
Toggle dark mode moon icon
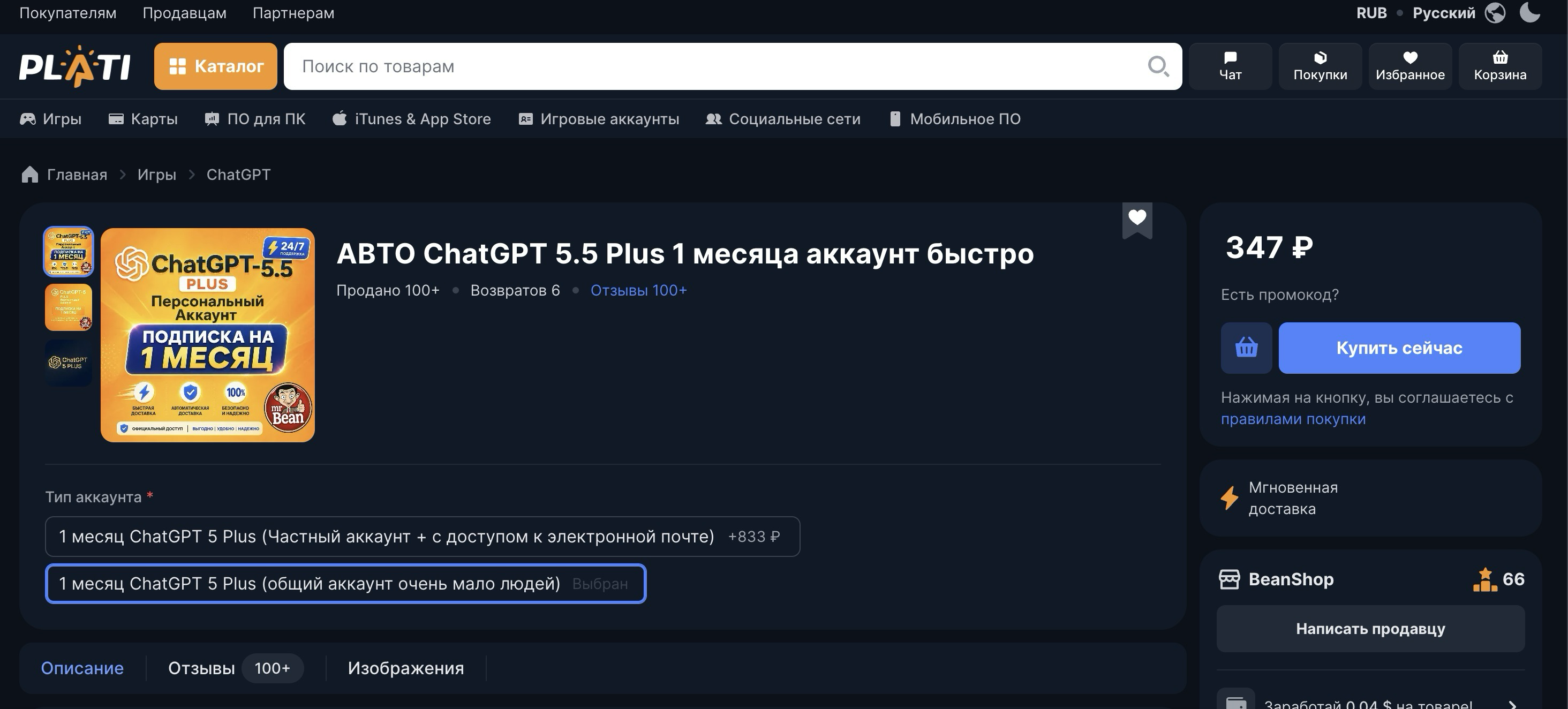coord(1529,13)
